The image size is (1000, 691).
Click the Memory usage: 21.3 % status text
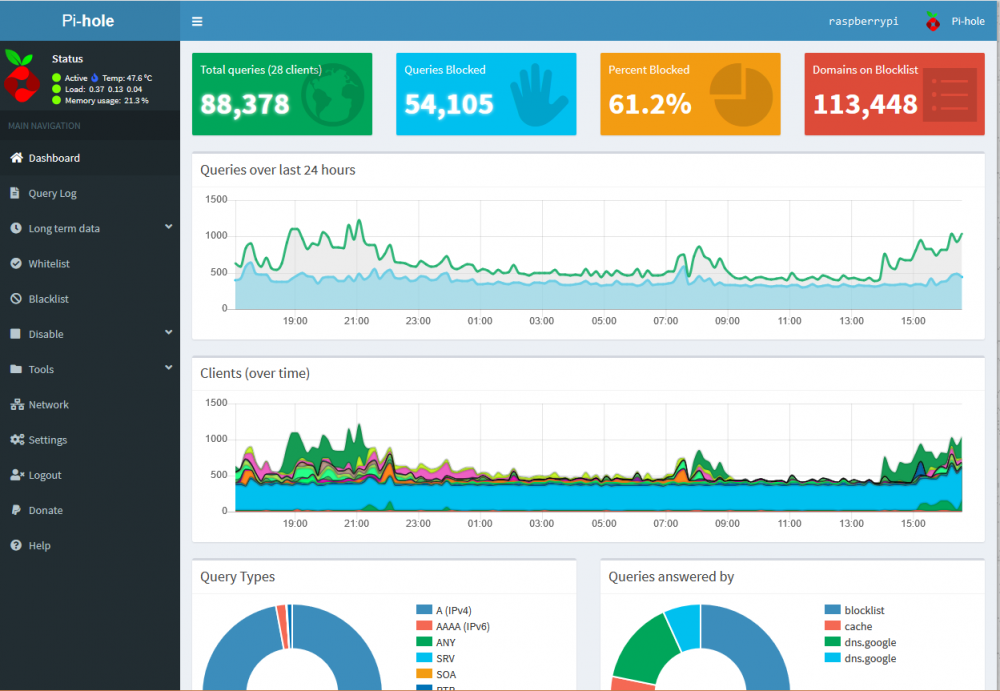(107, 100)
